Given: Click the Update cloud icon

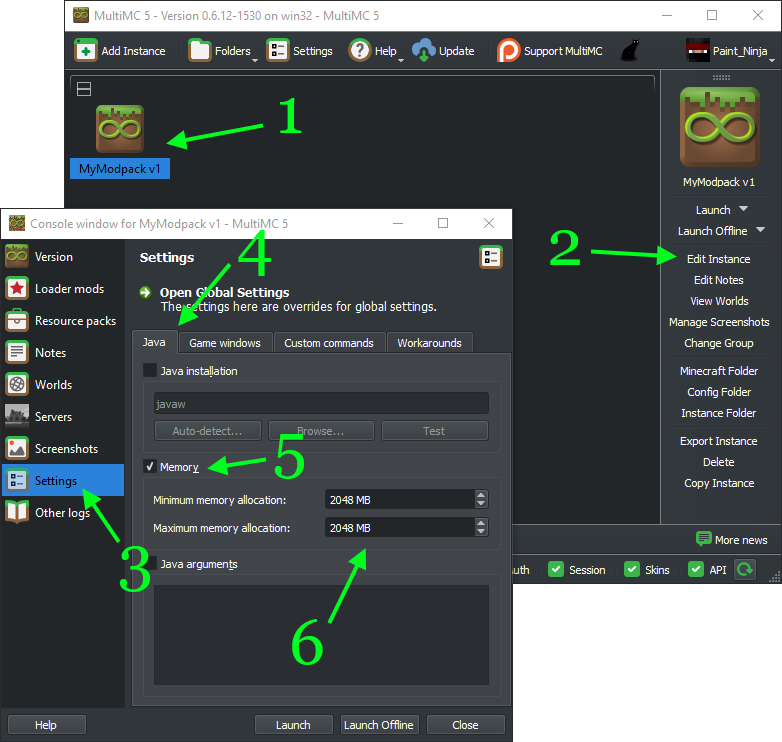Looking at the screenshot, I should click(x=424, y=51).
